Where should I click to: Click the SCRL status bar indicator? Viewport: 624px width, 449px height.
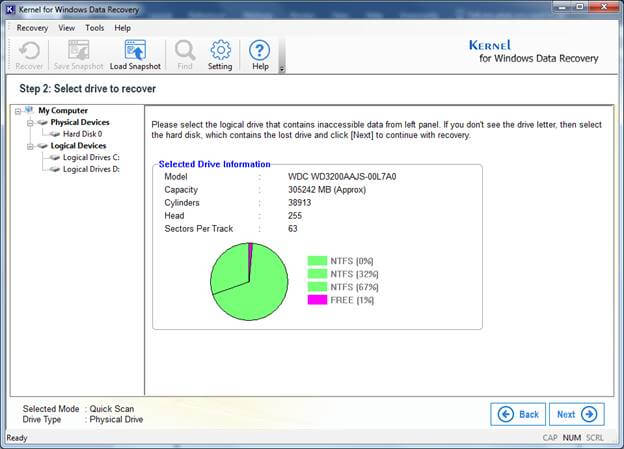click(x=595, y=438)
